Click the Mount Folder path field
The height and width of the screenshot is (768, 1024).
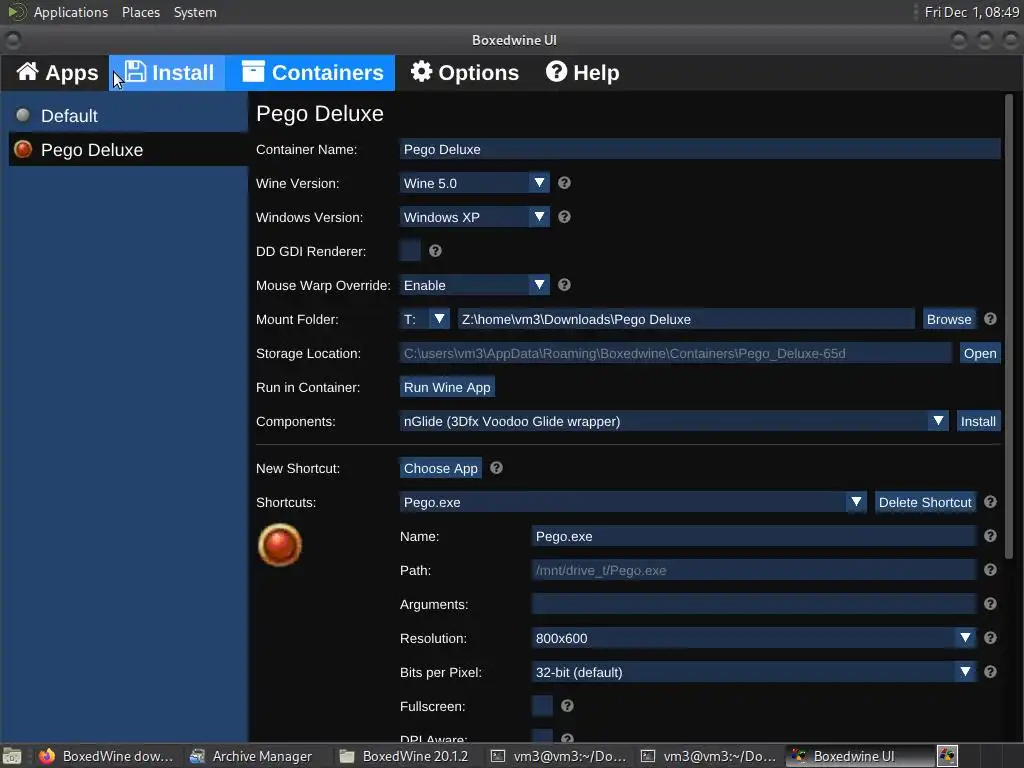686,319
